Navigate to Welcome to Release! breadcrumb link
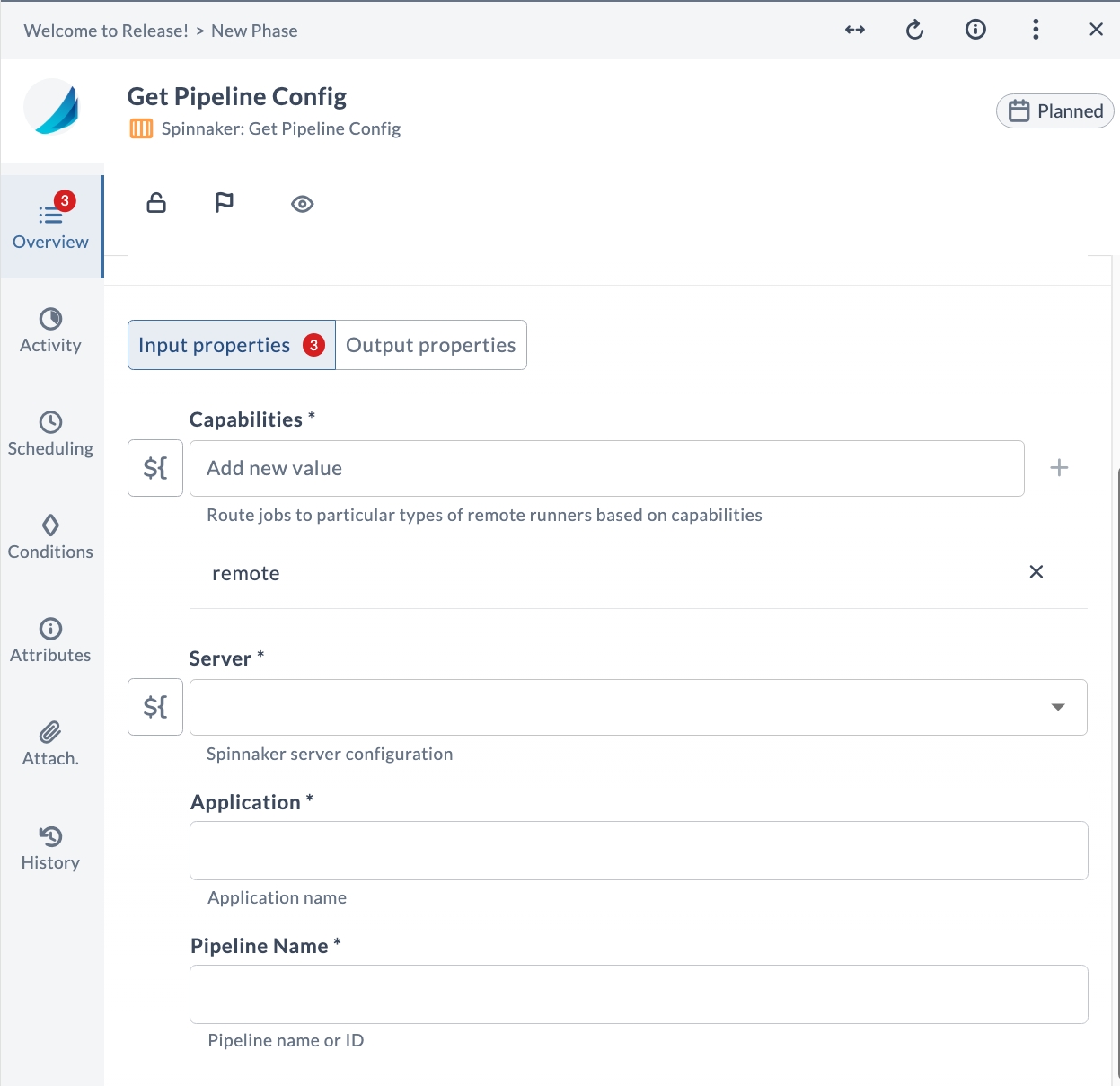The image size is (1120, 1086). [105, 30]
